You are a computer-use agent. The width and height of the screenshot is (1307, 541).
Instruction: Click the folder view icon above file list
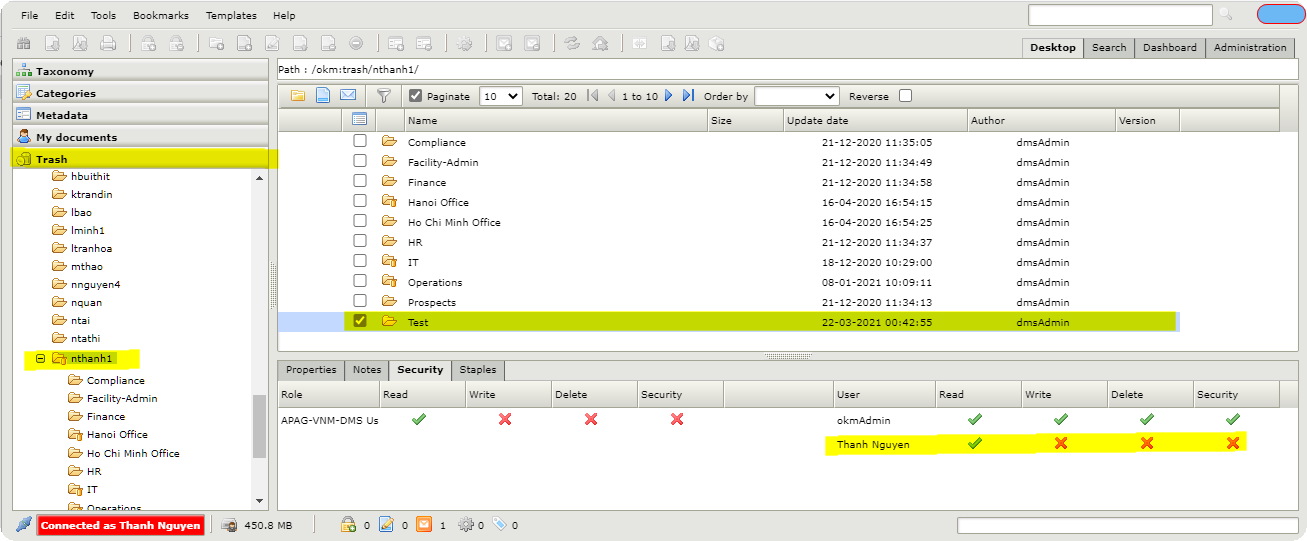click(x=298, y=96)
